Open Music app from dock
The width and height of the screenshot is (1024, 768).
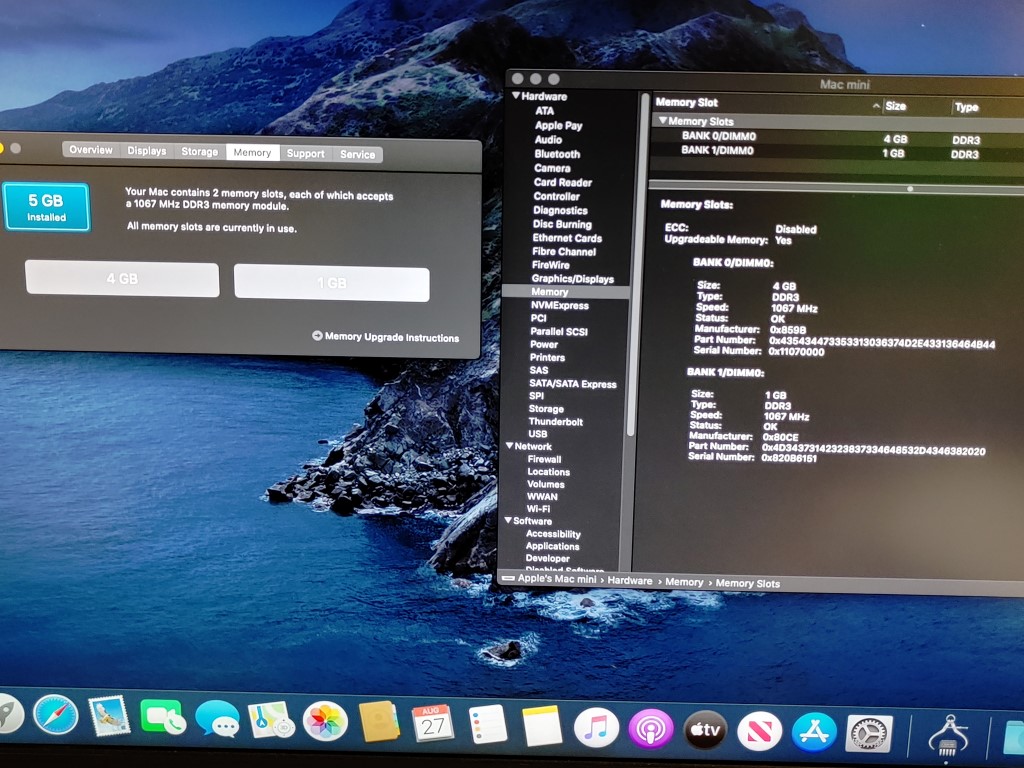coord(596,727)
